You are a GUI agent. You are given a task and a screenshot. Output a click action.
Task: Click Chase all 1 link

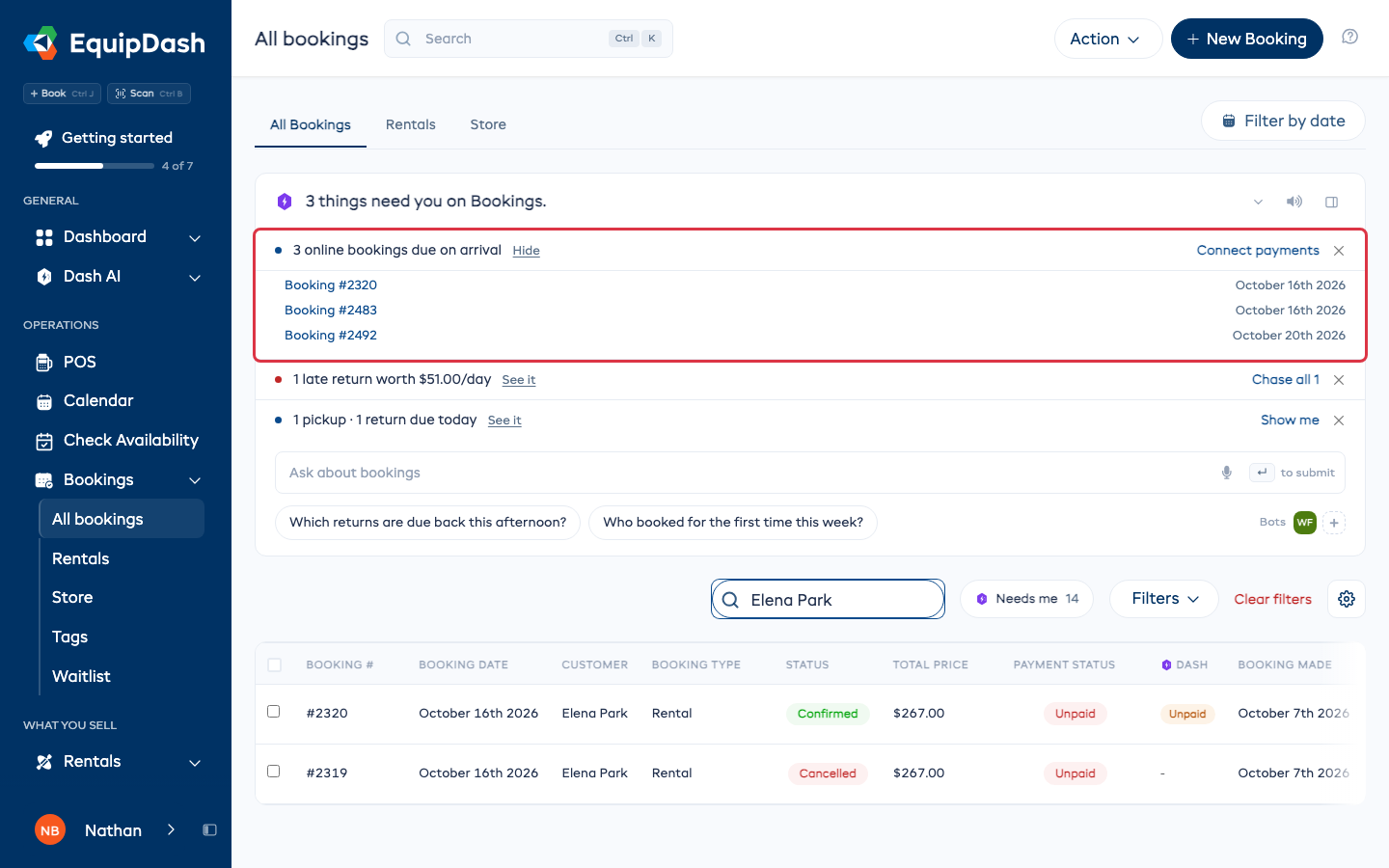[x=1285, y=379]
